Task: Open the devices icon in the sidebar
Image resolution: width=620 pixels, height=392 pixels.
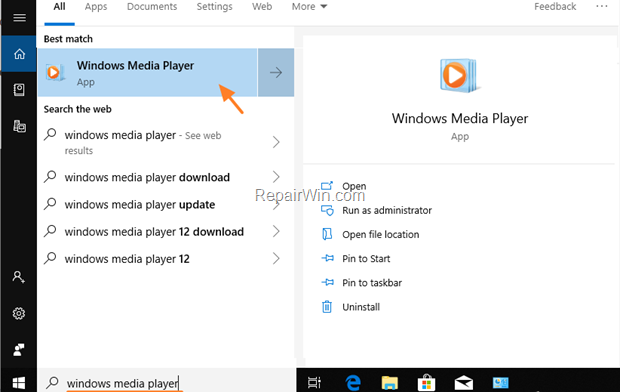Action: [x=19, y=126]
